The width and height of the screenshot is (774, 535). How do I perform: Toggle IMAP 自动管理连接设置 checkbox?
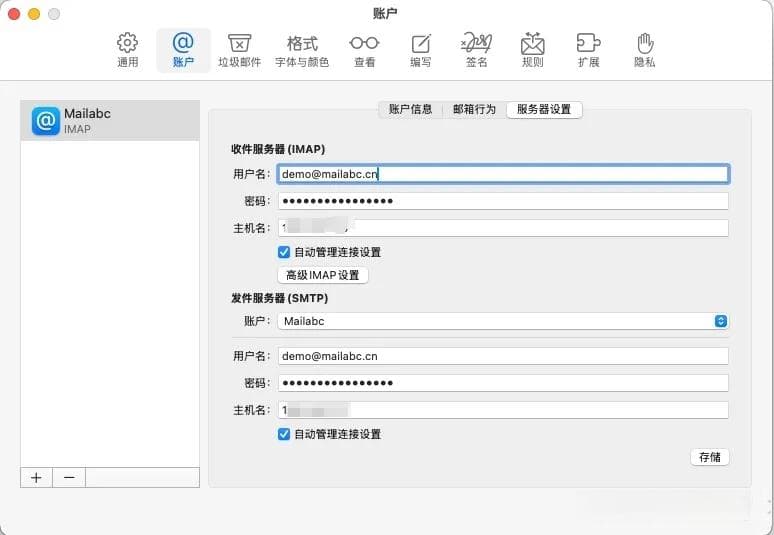pos(284,252)
